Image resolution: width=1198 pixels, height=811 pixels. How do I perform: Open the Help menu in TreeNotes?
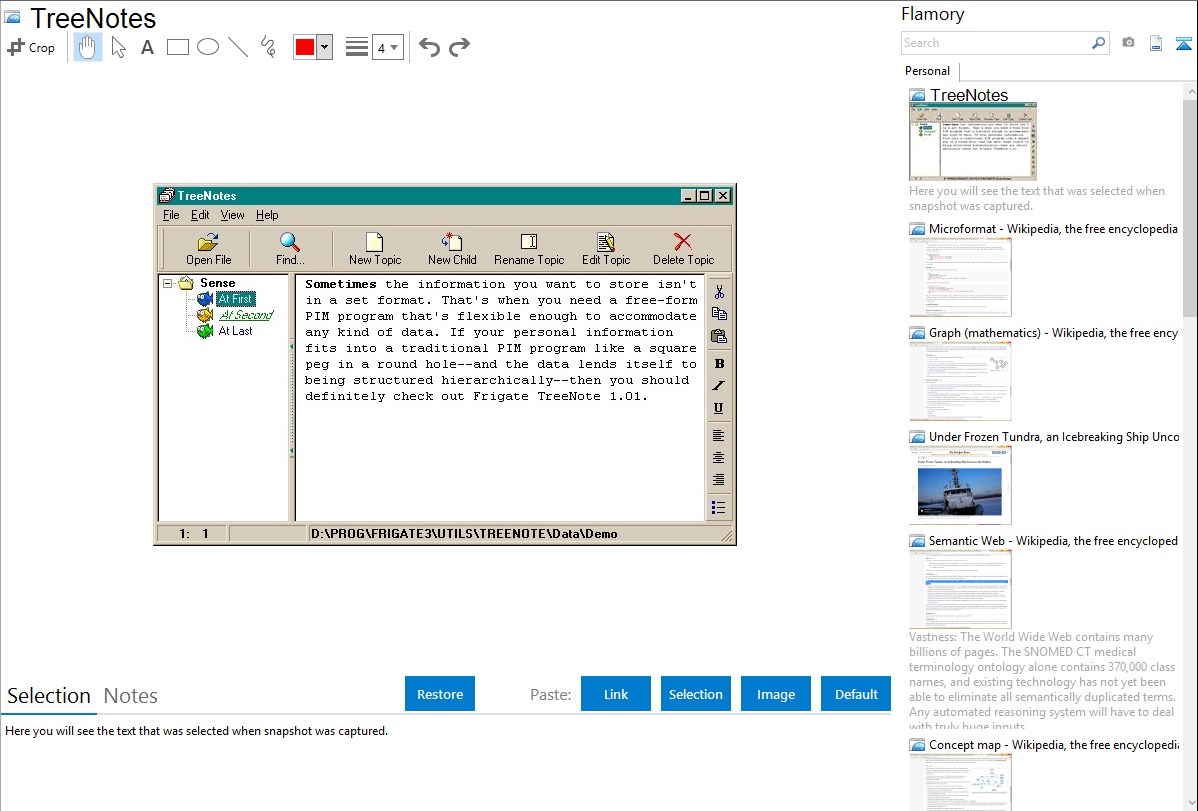point(267,215)
